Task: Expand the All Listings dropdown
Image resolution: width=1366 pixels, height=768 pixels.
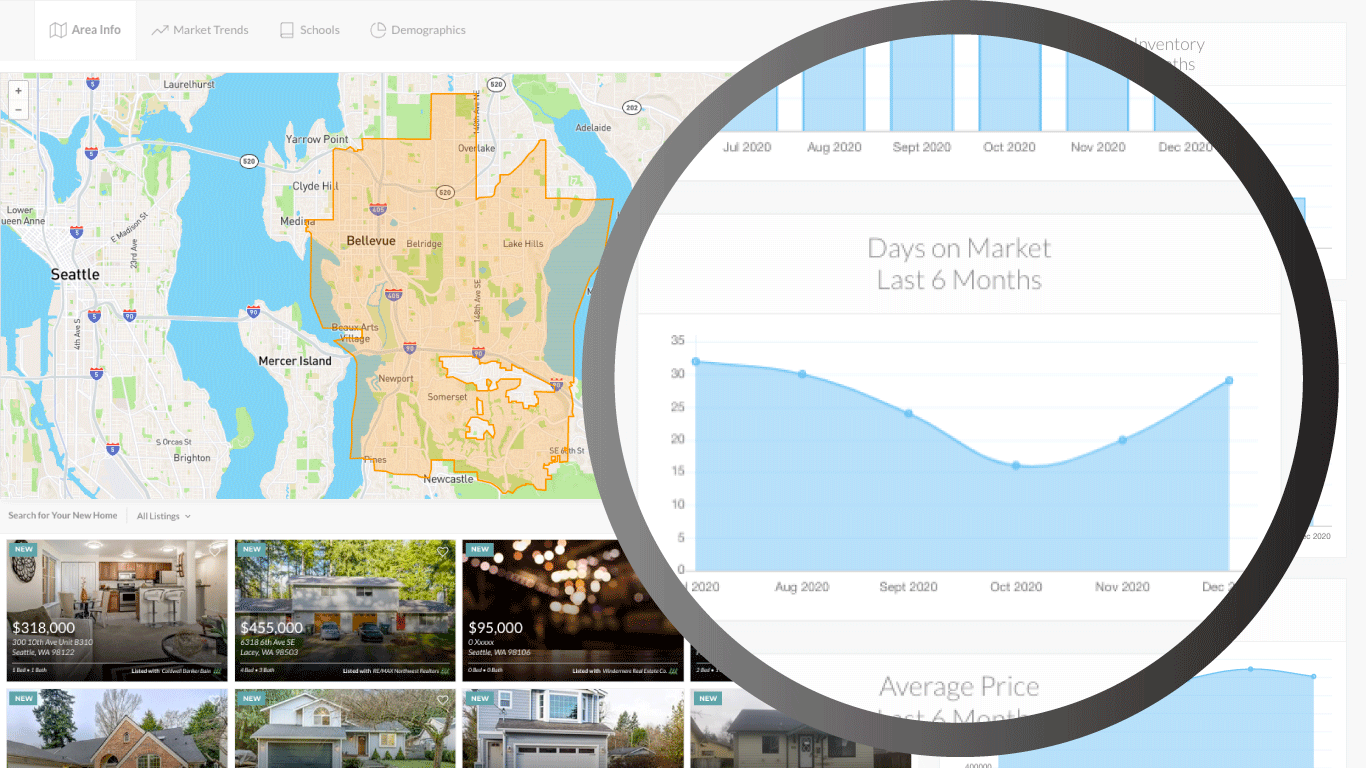Action: pos(163,516)
